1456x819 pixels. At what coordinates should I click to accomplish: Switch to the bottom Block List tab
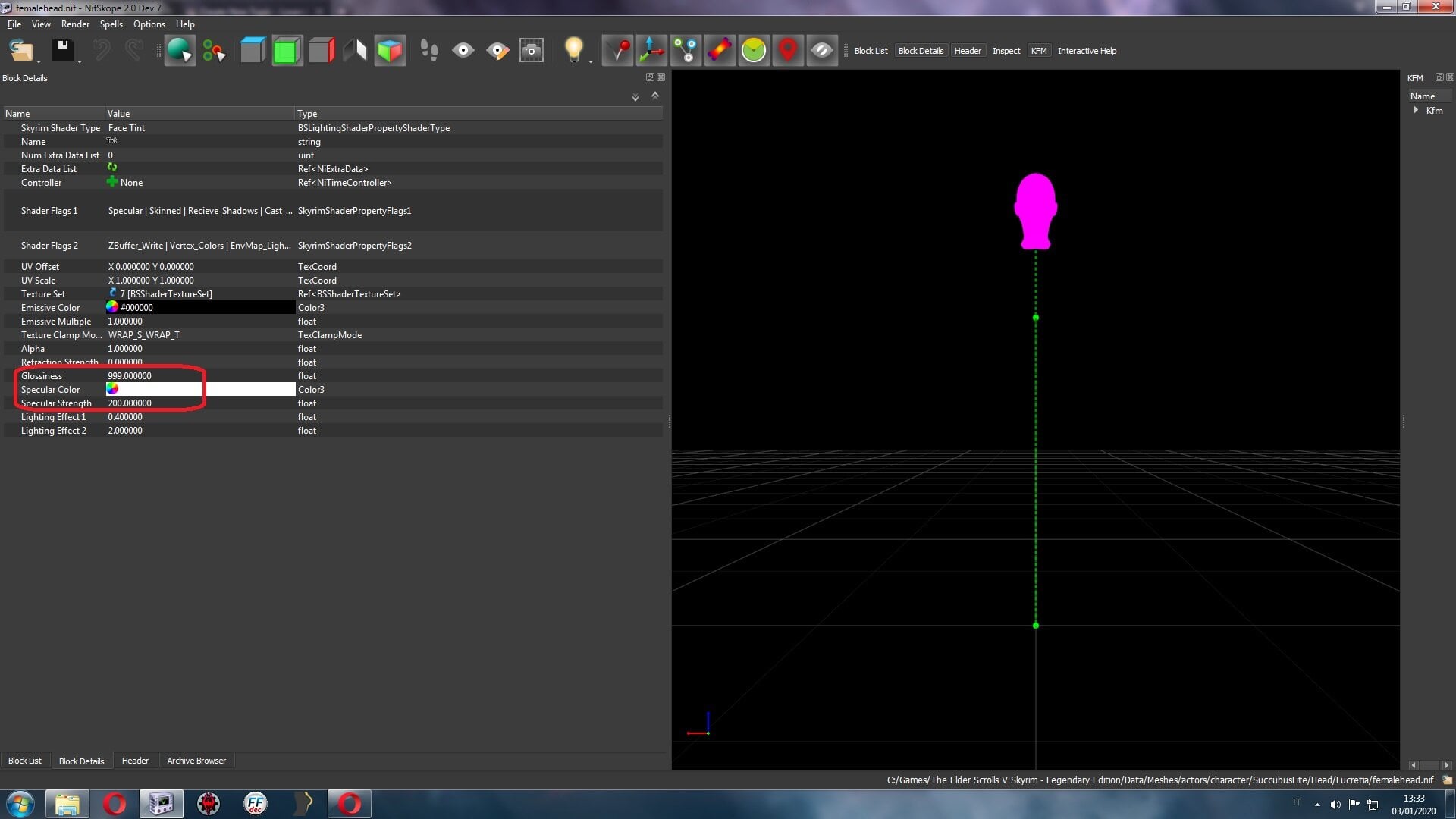[25, 761]
